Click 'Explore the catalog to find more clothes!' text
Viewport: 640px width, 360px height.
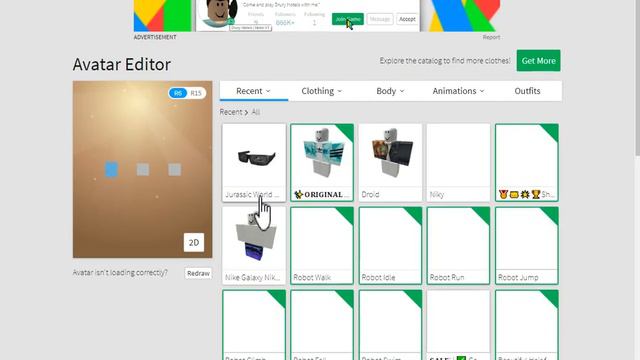[445, 61]
